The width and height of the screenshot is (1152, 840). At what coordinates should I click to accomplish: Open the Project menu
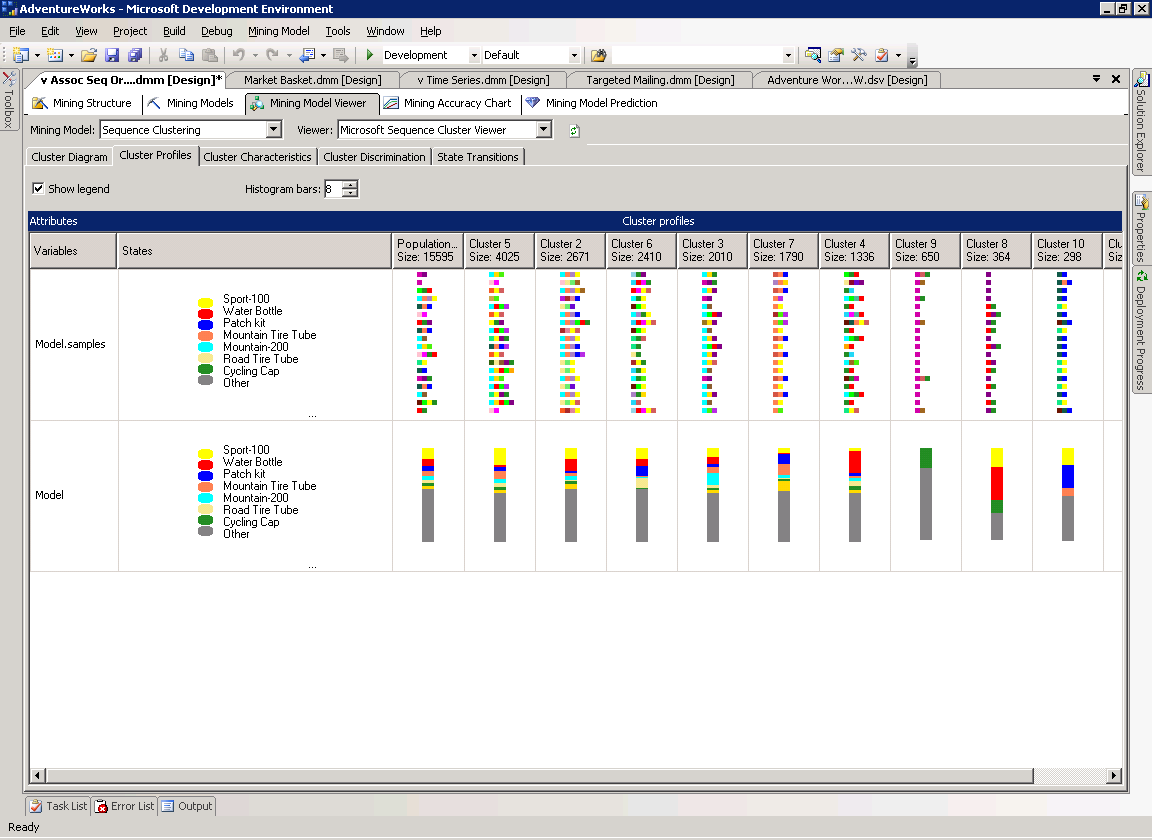tap(130, 31)
